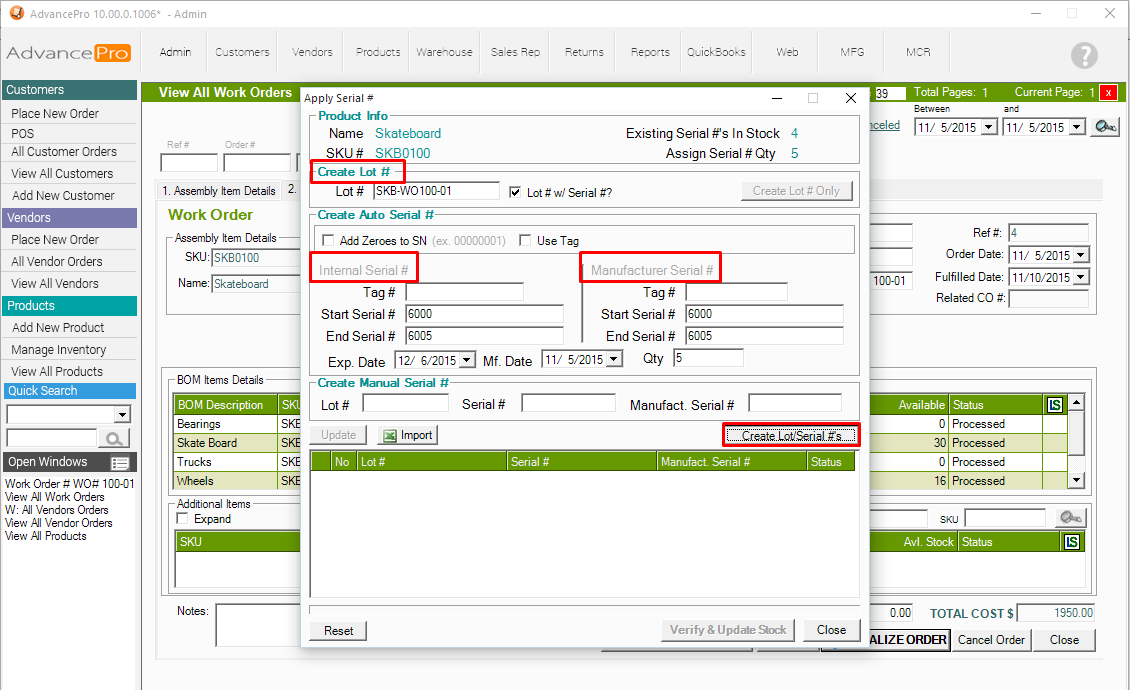
Task: Open the Exp. Date dropdown
Action: 467,360
